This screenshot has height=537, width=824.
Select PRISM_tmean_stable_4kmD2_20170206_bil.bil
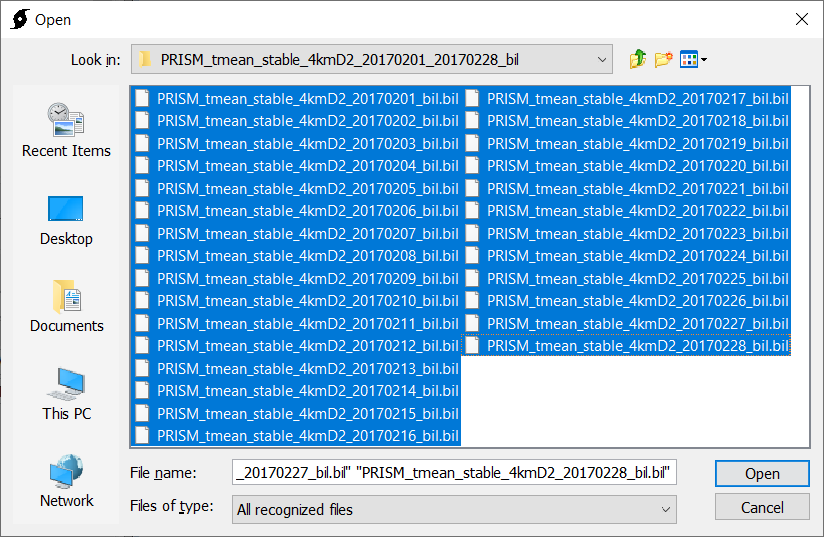tap(297, 211)
